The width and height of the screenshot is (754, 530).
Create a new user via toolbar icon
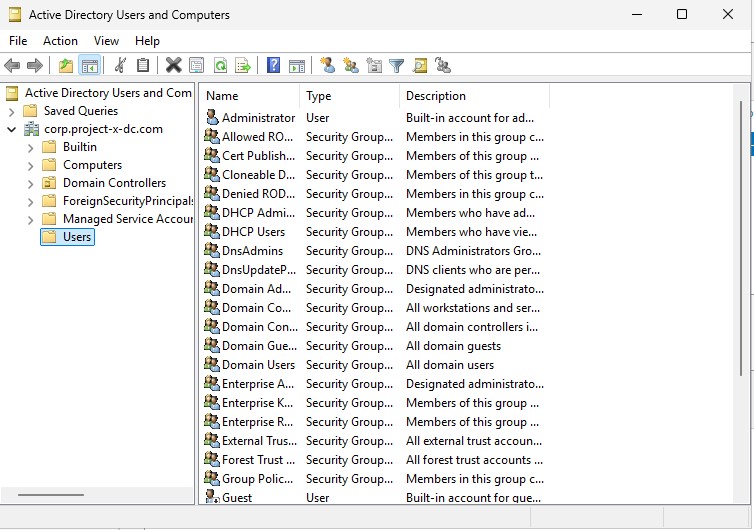pyautogui.click(x=327, y=66)
